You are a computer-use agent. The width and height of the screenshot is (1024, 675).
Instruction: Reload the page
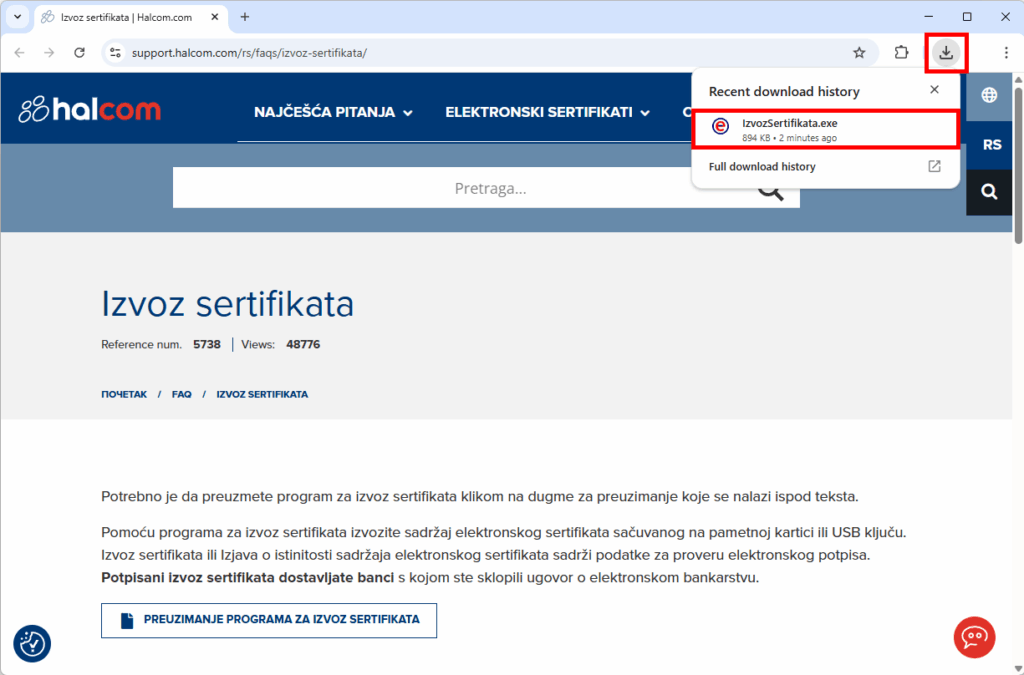point(80,53)
